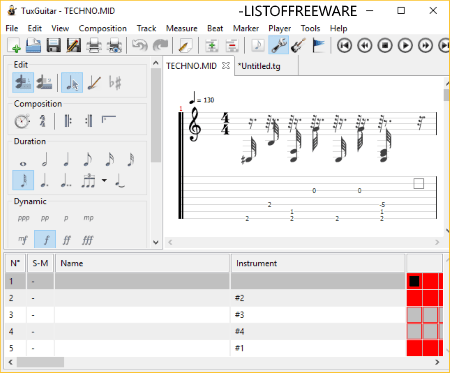Set dynamic to ppp
Image resolution: width=450 pixels, height=373 pixels.
[23, 218]
